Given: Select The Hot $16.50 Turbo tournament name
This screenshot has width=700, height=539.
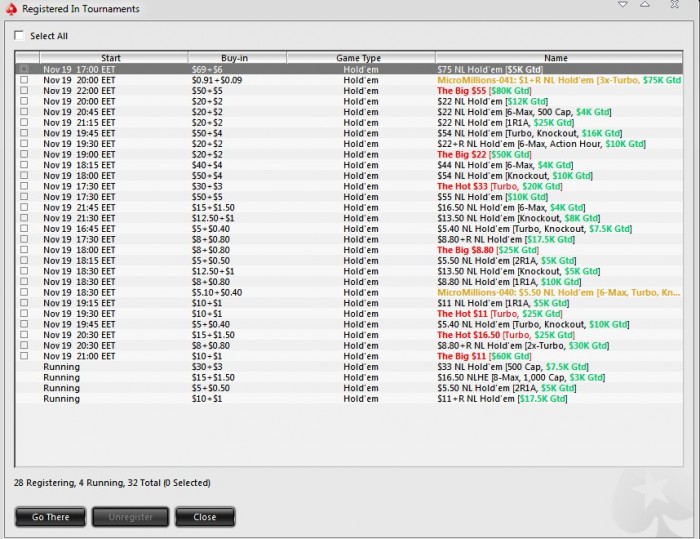Looking at the screenshot, I should (506, 335).
